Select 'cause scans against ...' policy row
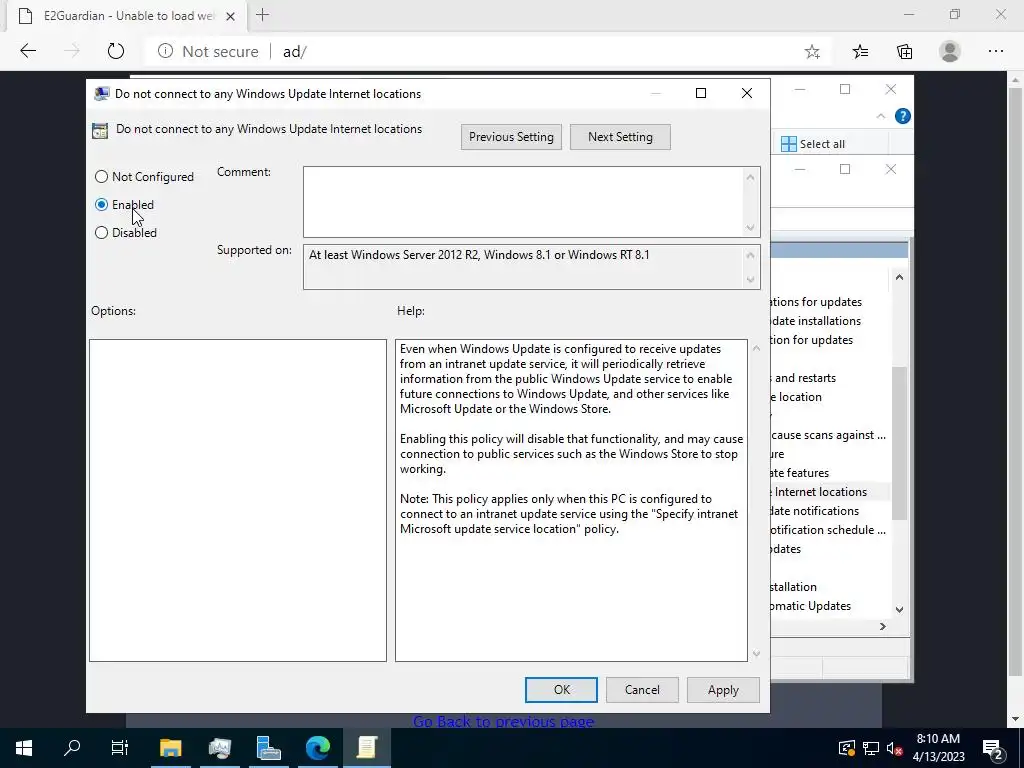Image resolution: width=1024 pixels, height=768 pixels. point(829,435)
